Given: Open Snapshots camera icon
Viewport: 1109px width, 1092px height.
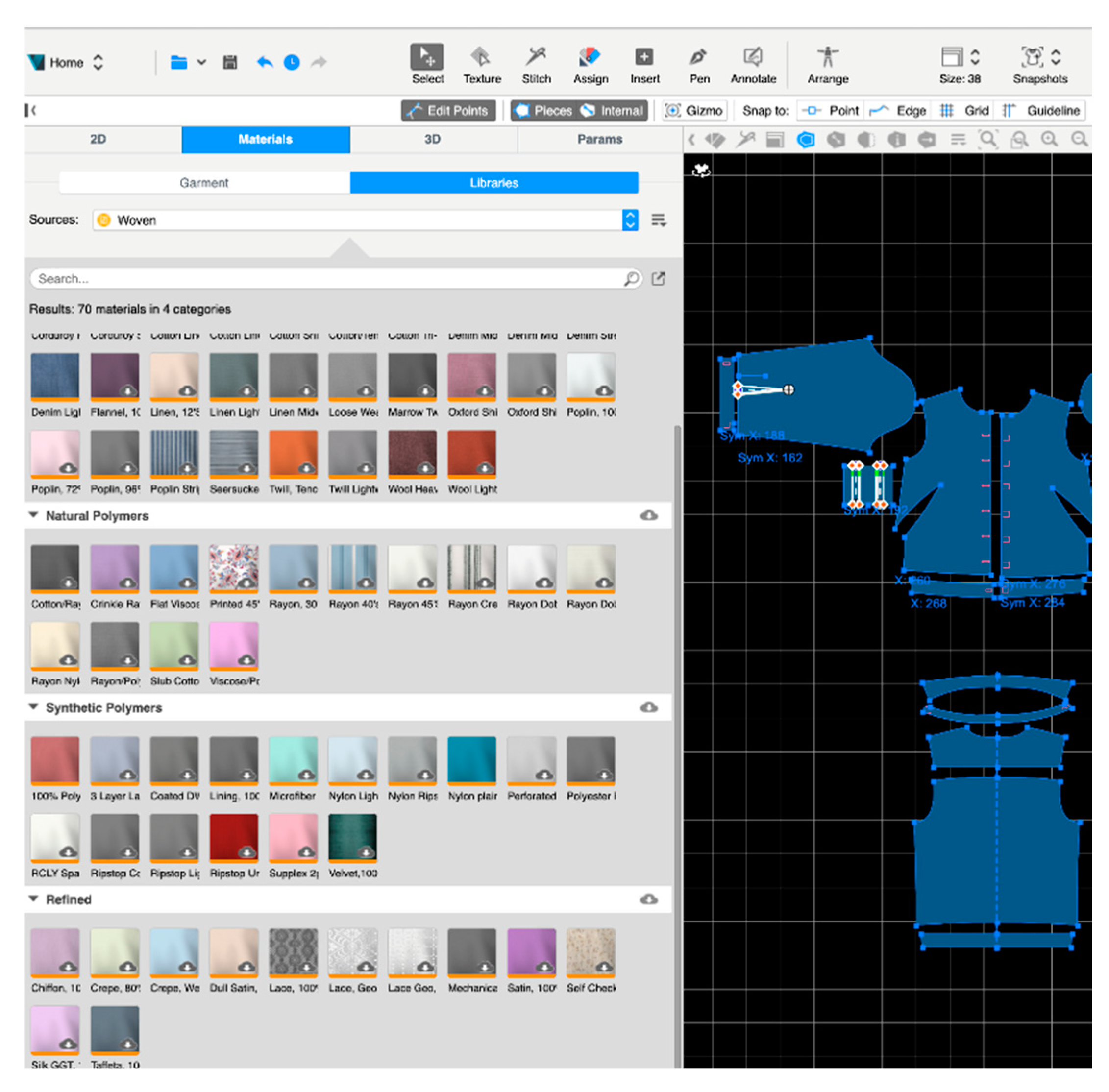Looking at the screenshot, I should 1032,57.
